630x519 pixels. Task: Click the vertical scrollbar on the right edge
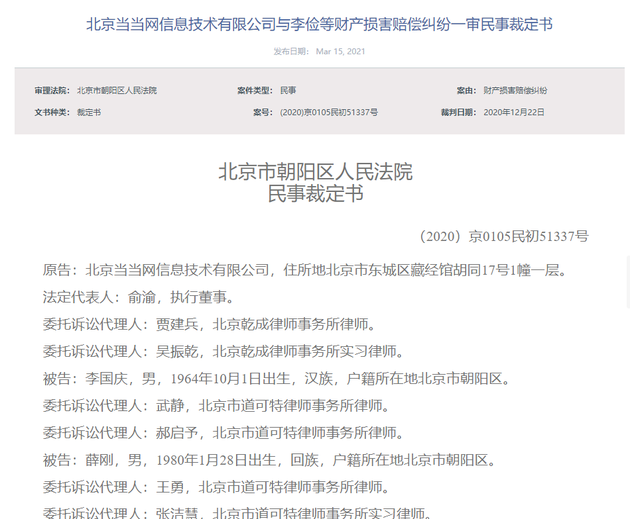click(628, 281)
